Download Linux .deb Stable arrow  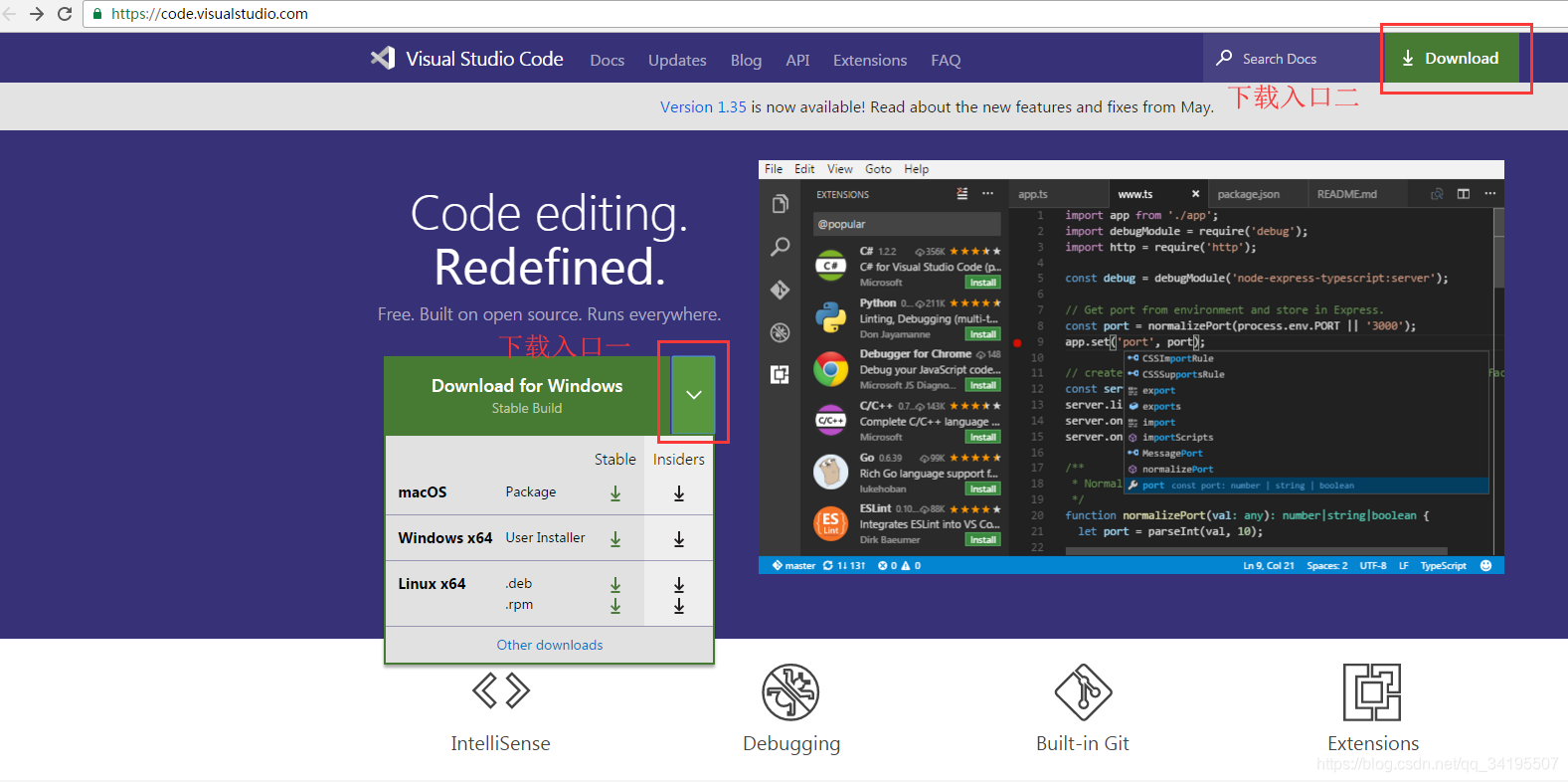(615, 585)
